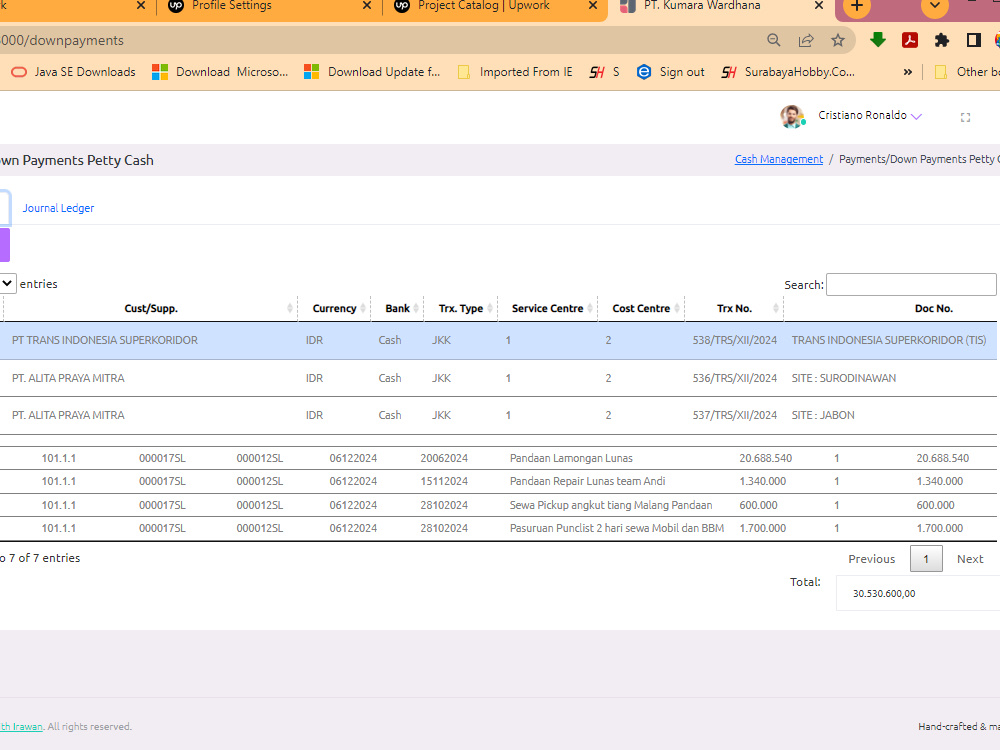The width and height of the screenshot is (1000, 750).
Task: Sort by Service Centre column
Action: (547, 308)
